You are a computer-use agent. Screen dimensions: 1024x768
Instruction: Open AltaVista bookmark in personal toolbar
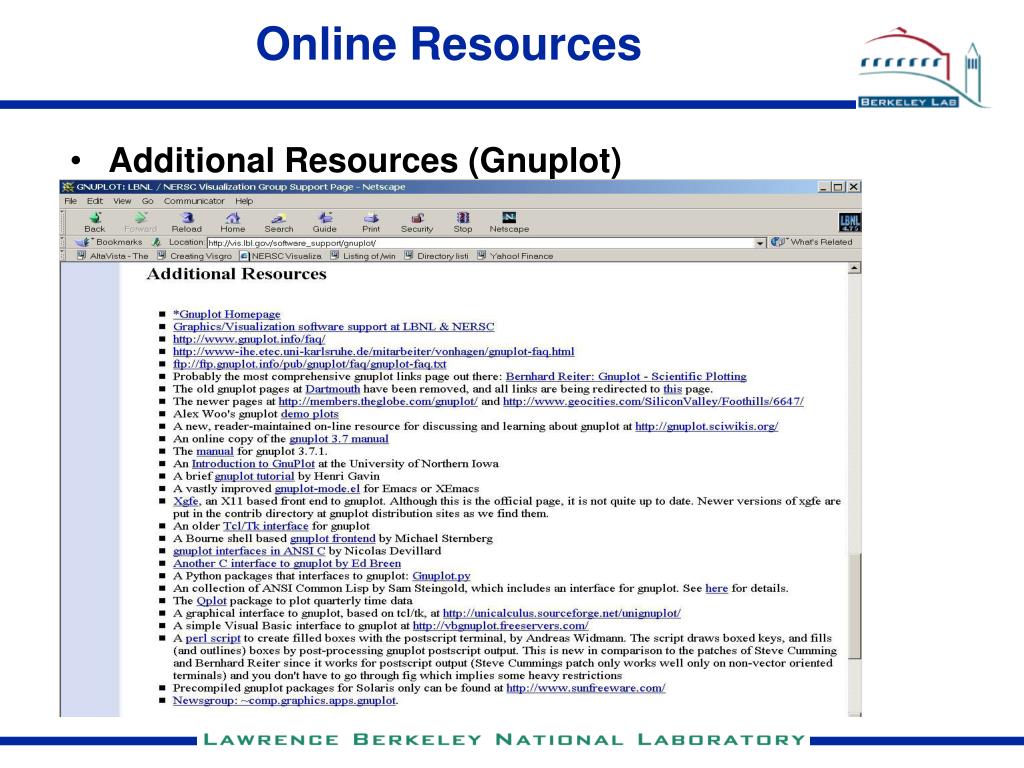point(113,256)
